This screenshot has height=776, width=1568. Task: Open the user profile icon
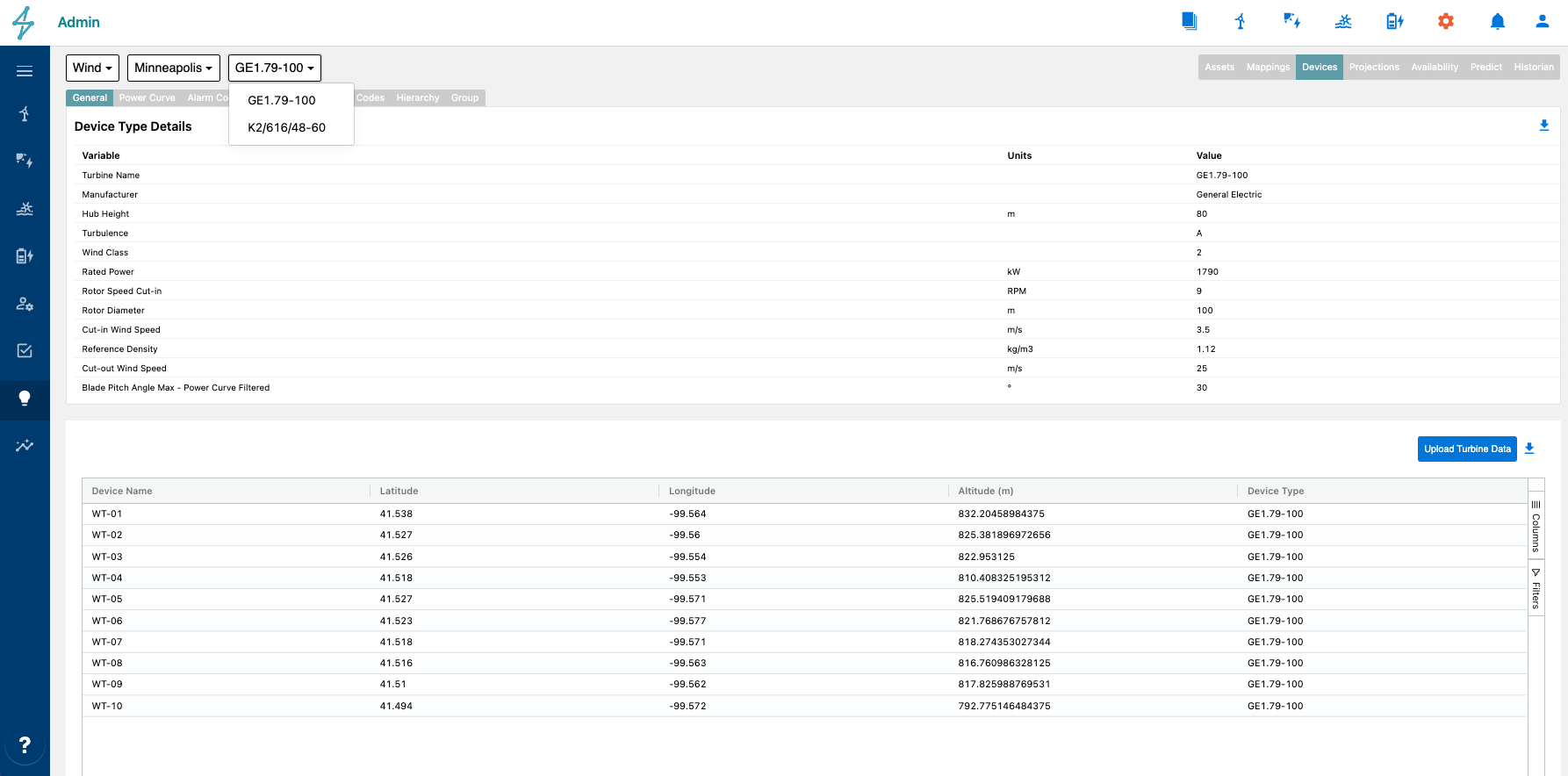coord(1543,21)
